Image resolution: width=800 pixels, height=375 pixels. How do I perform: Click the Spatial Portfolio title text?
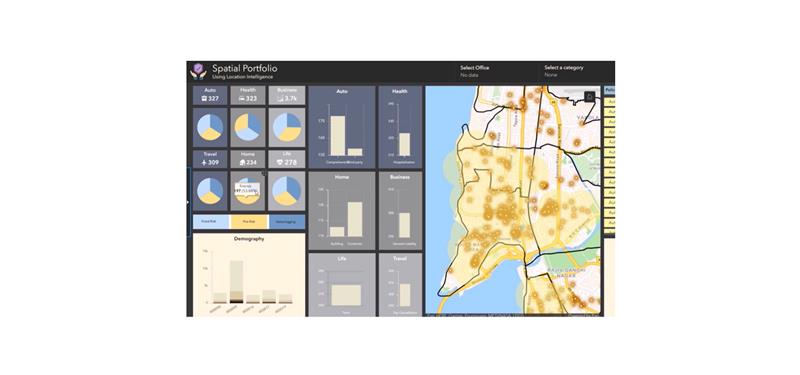click(x=245, y=68)
